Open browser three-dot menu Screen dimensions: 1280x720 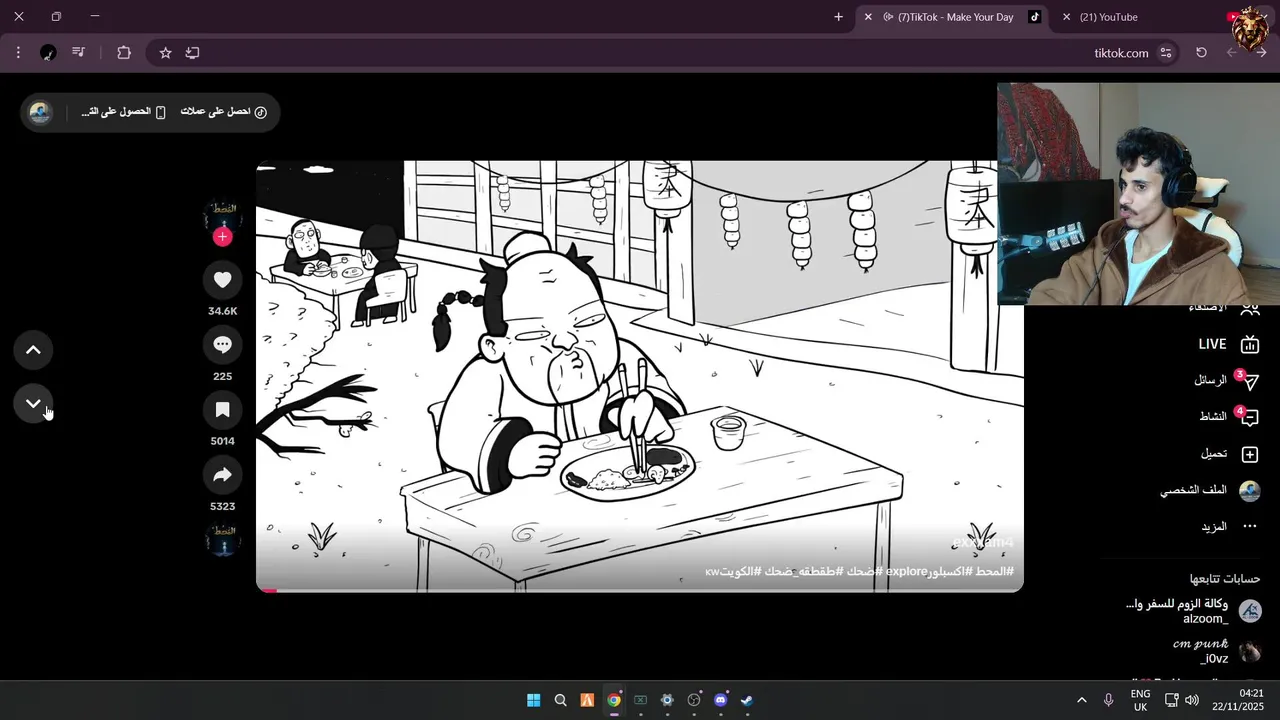tap(18, 53)
